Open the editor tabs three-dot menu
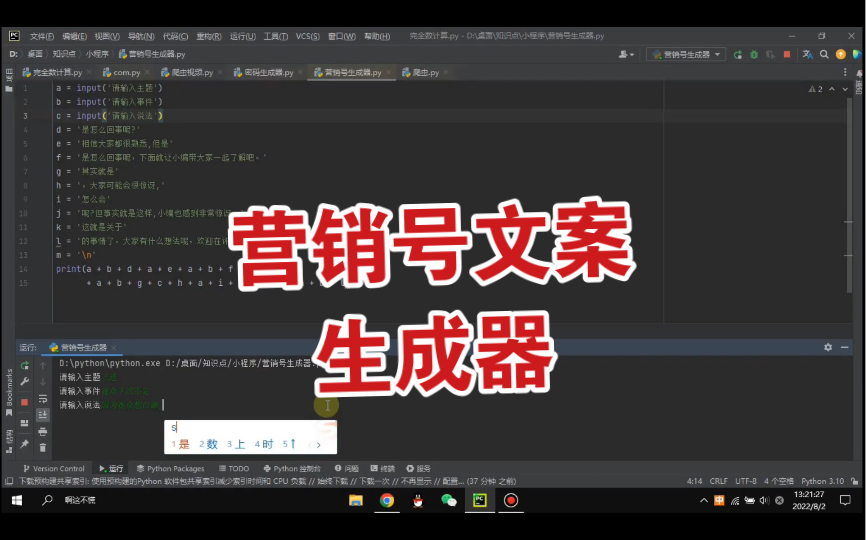The width and height of the screenshot is (866, 540). coord(845,72)
